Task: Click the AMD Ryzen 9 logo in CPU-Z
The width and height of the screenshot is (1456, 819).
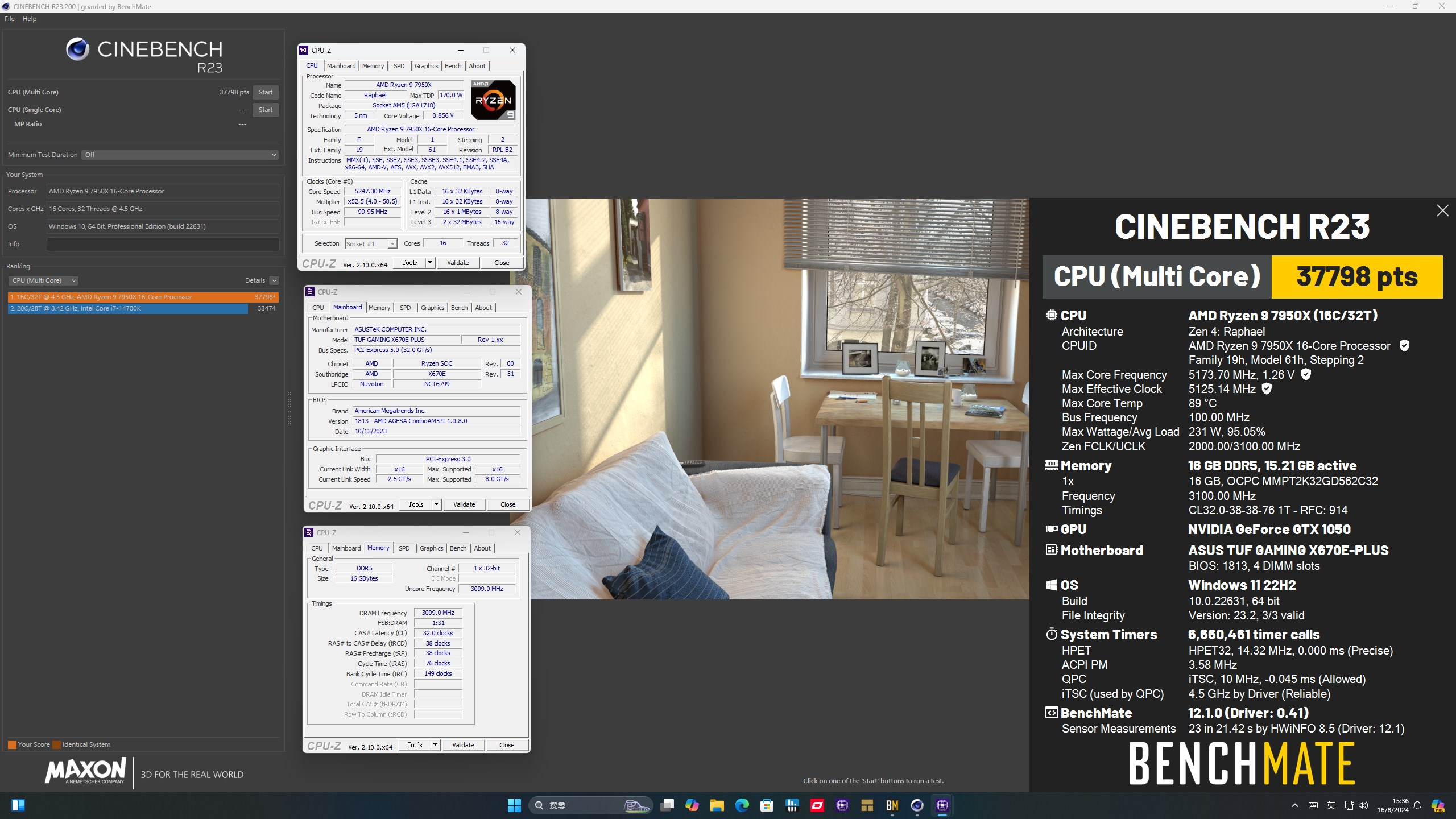Action: (493, 100)
